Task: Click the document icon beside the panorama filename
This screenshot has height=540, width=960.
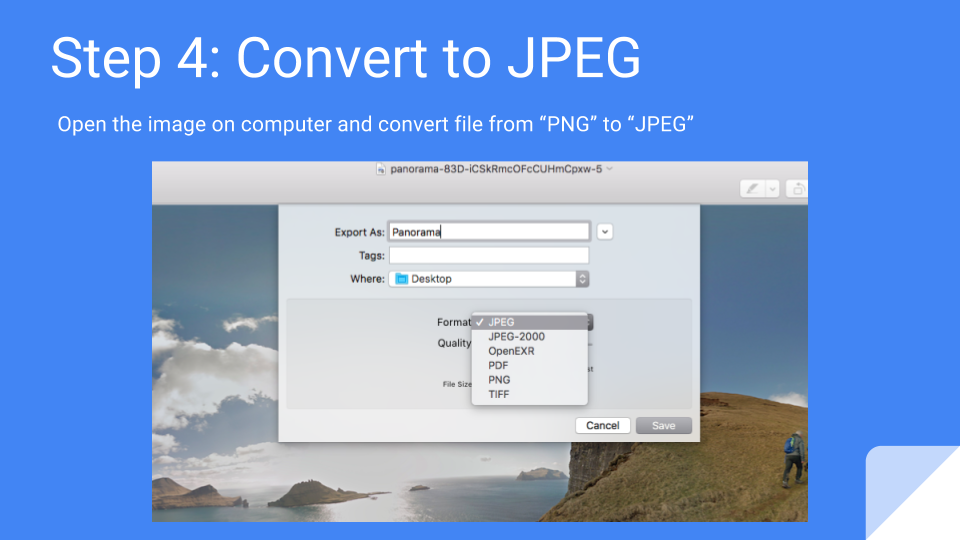Action: (x=381, y=170)
